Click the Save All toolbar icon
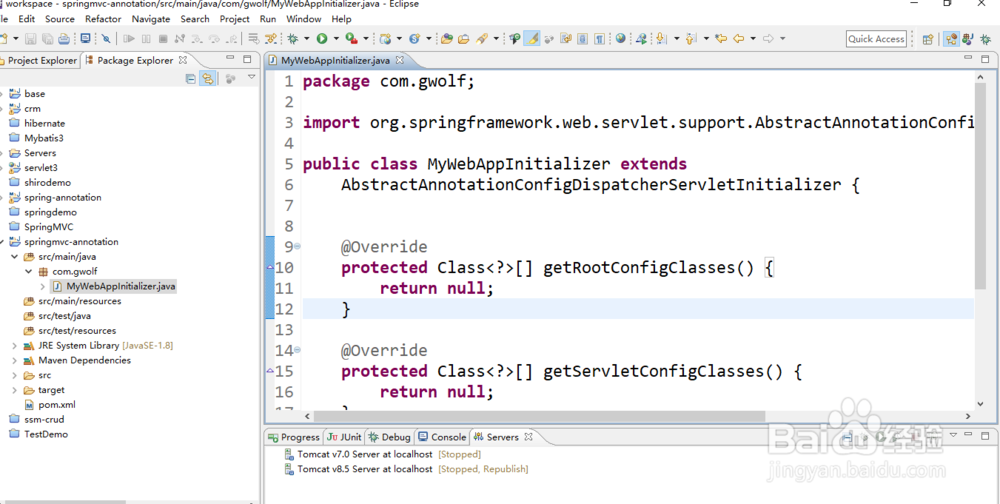Image resolution: width=1000 pixels, height=504 pixels. pos(47,39)
